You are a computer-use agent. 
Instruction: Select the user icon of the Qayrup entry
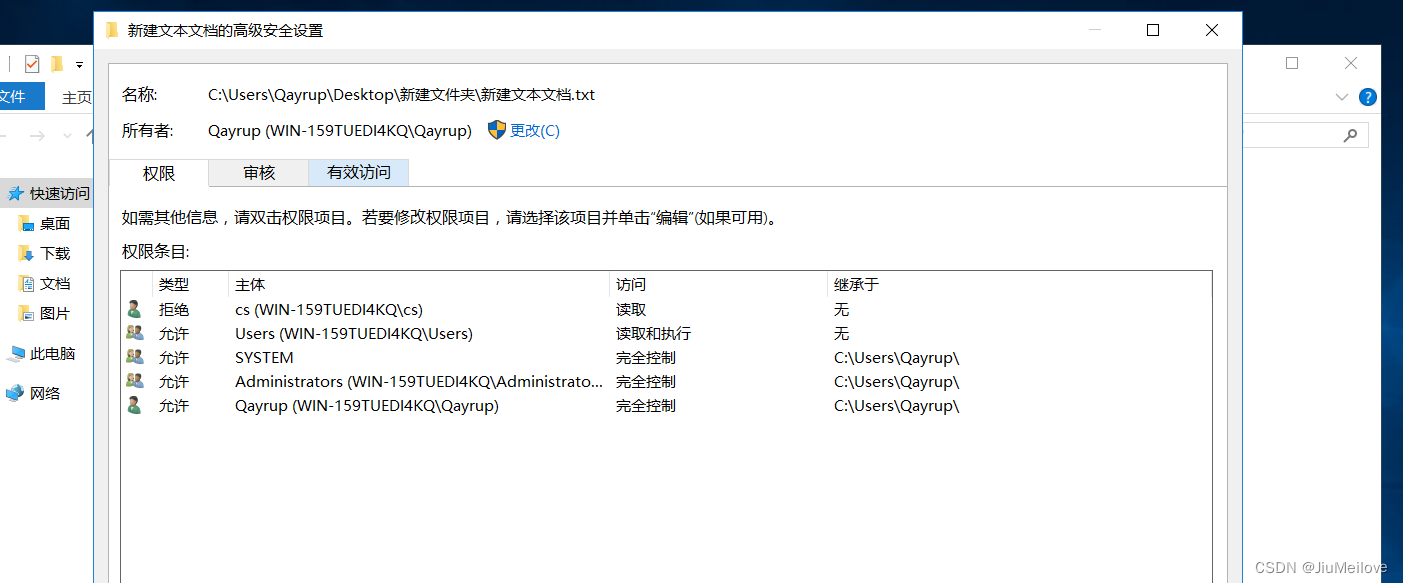(134, 405)
